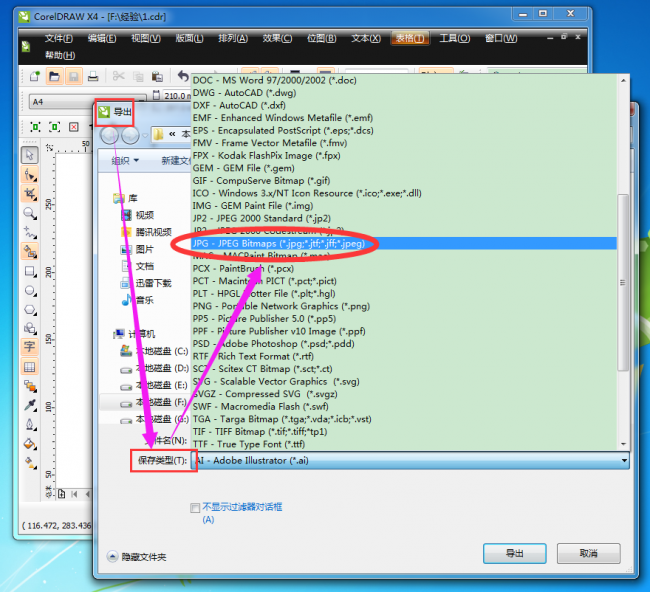Select EPS - Encapsulated PostScript type
Viewport: 650px width, 592px height.
pos(404,130)
